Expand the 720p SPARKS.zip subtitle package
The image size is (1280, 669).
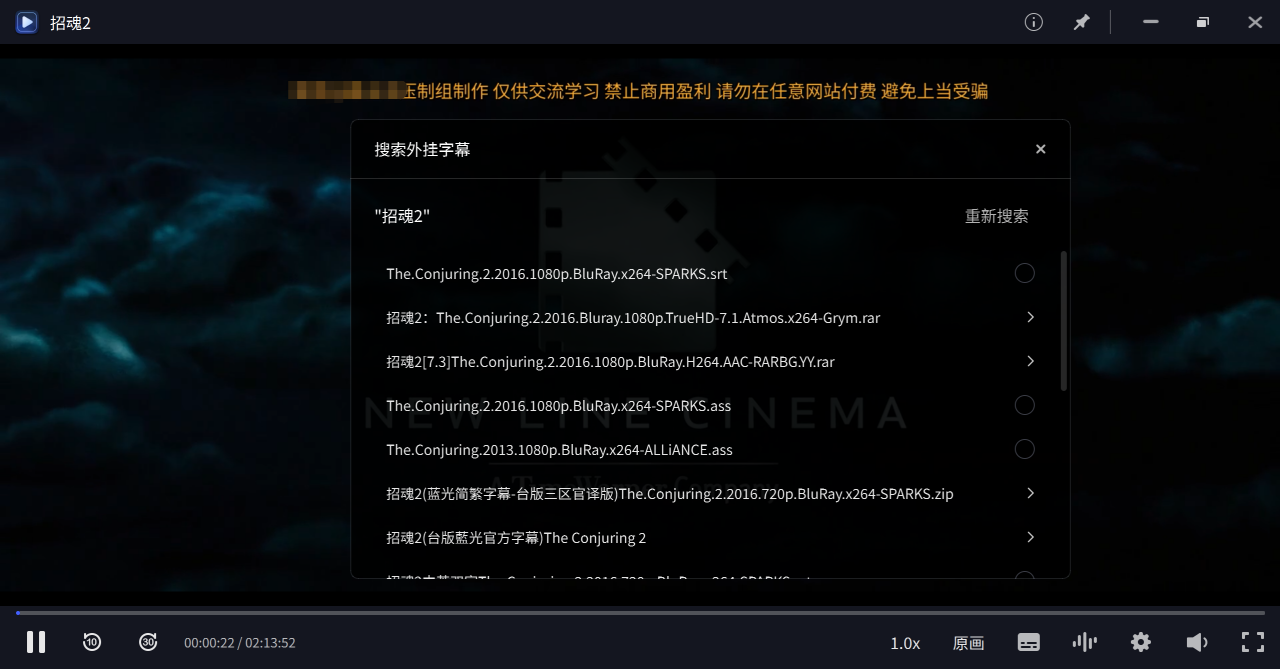1030,493
